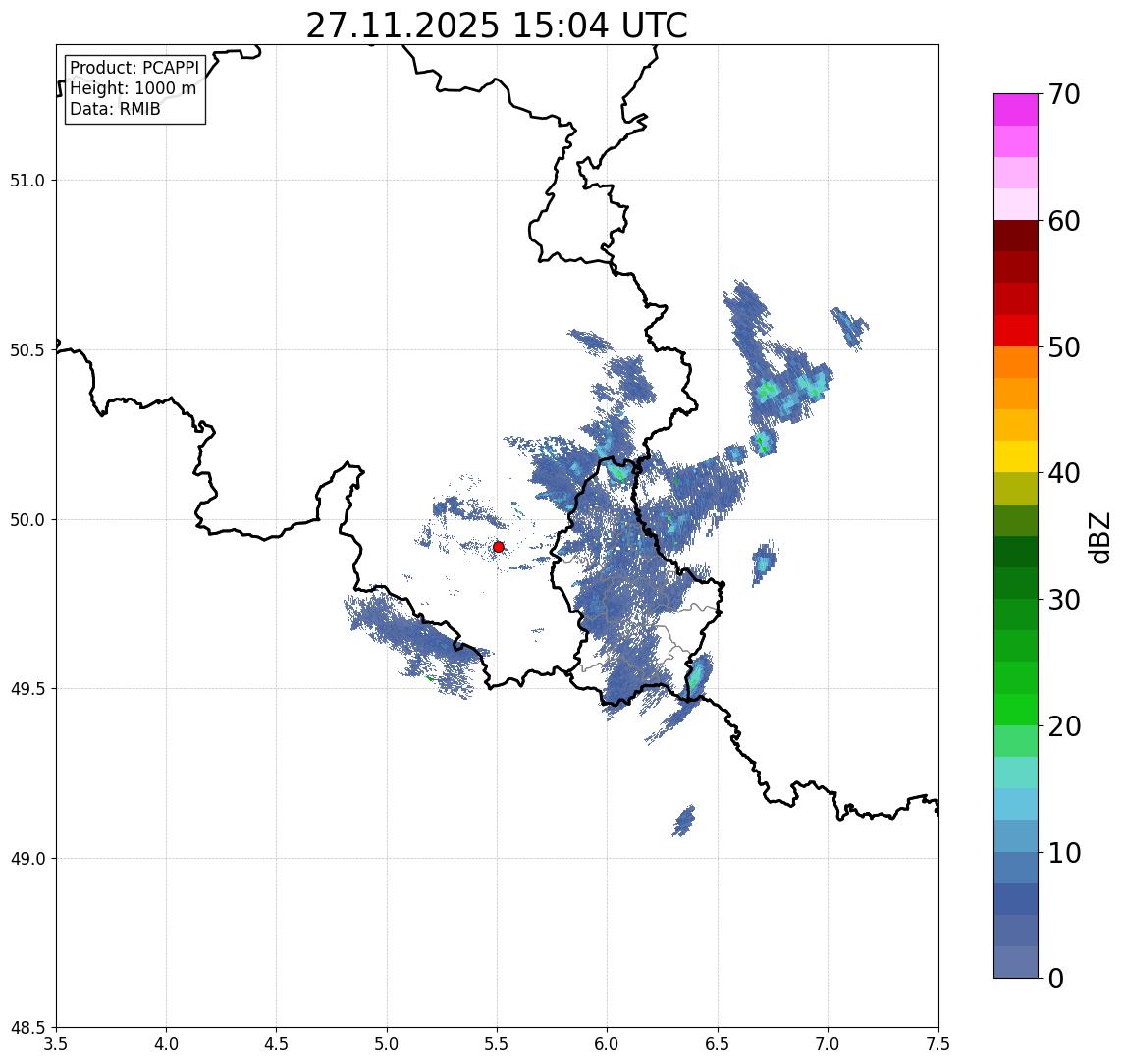This screenshot has height=1064, width=1124.
Task: Click the longitude axis label '4.5'
Action: click(x=277, y=1044)
